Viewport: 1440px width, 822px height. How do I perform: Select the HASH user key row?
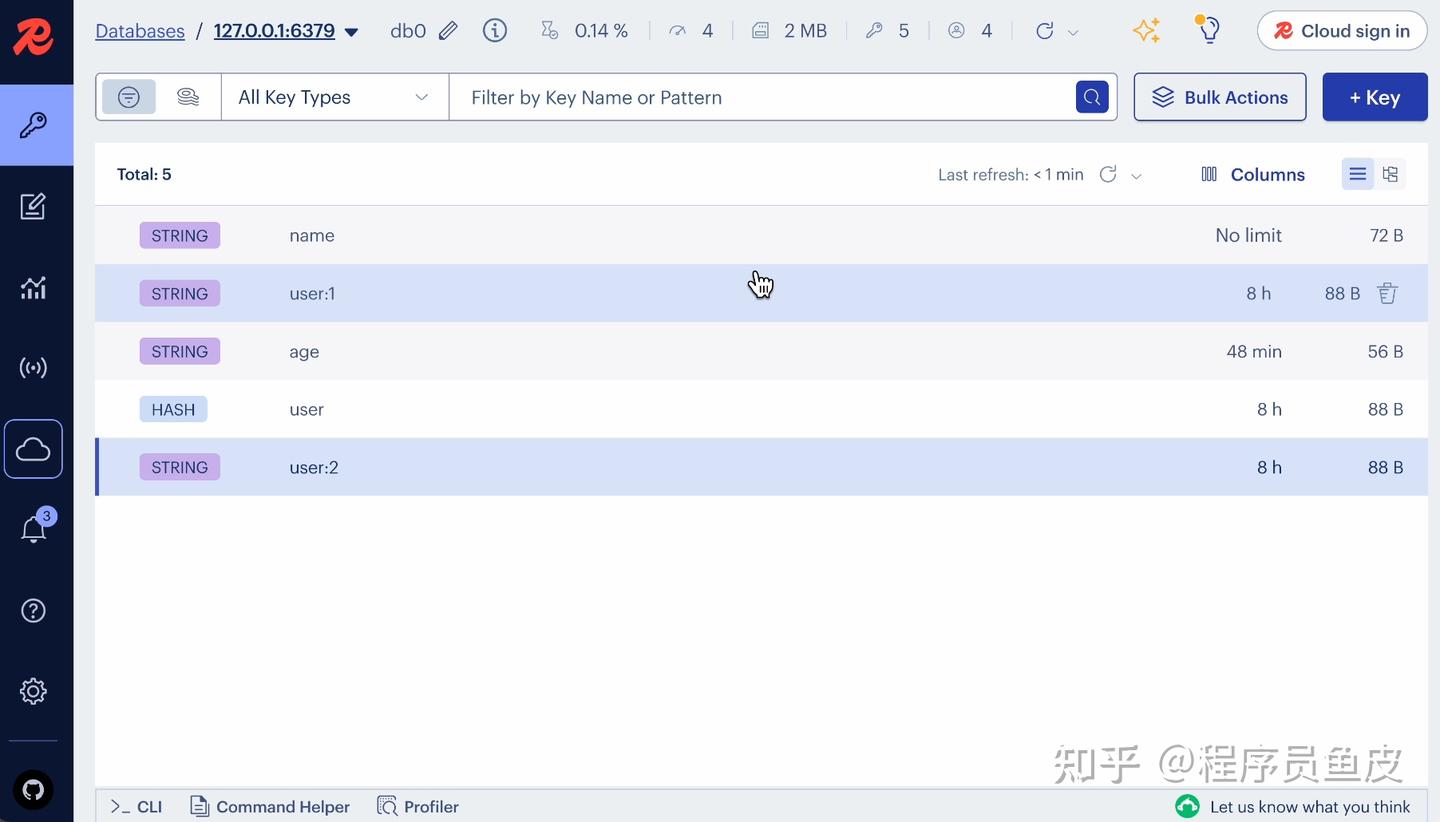[761, 409]
